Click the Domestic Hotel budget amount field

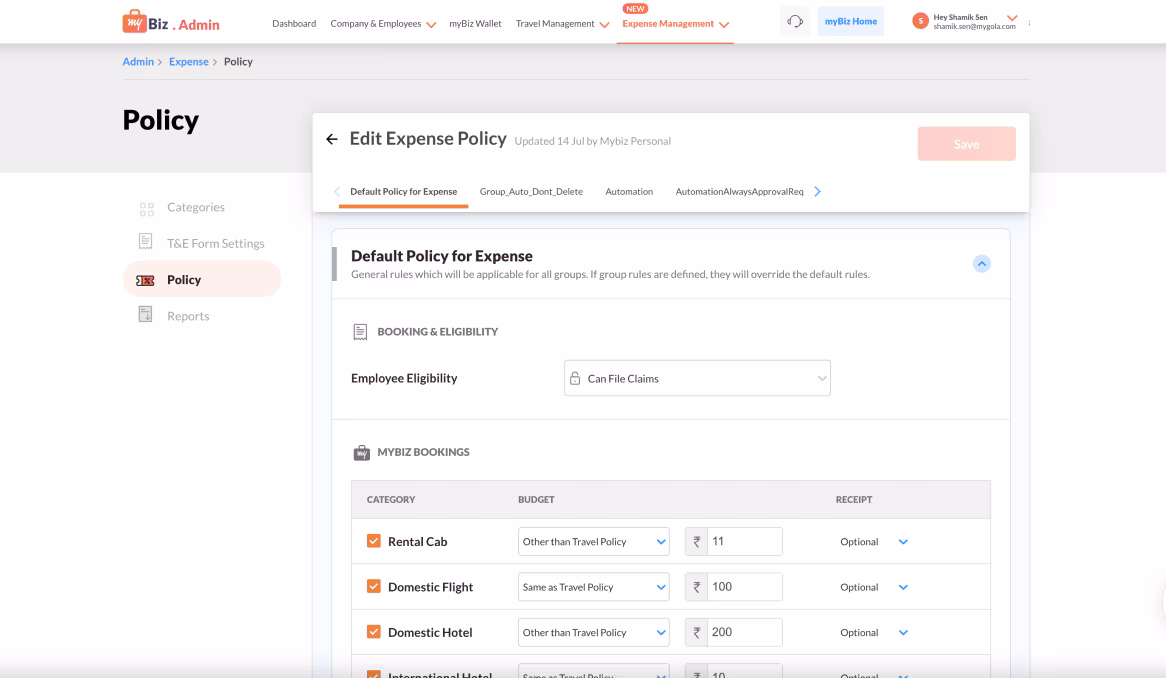[x=744, y=632]
